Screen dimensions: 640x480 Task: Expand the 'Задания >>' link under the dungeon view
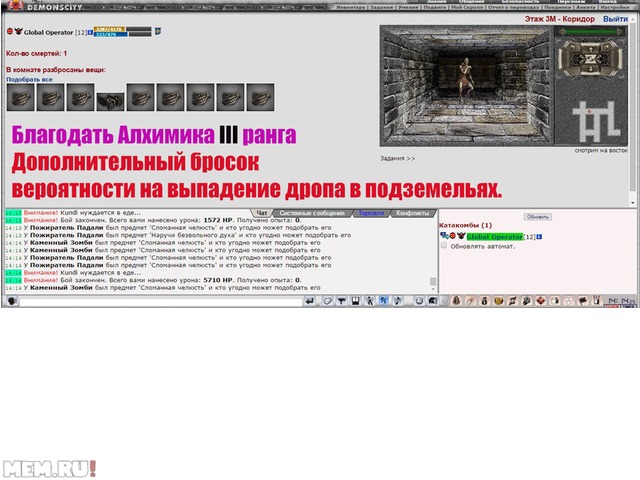[398, 158]
